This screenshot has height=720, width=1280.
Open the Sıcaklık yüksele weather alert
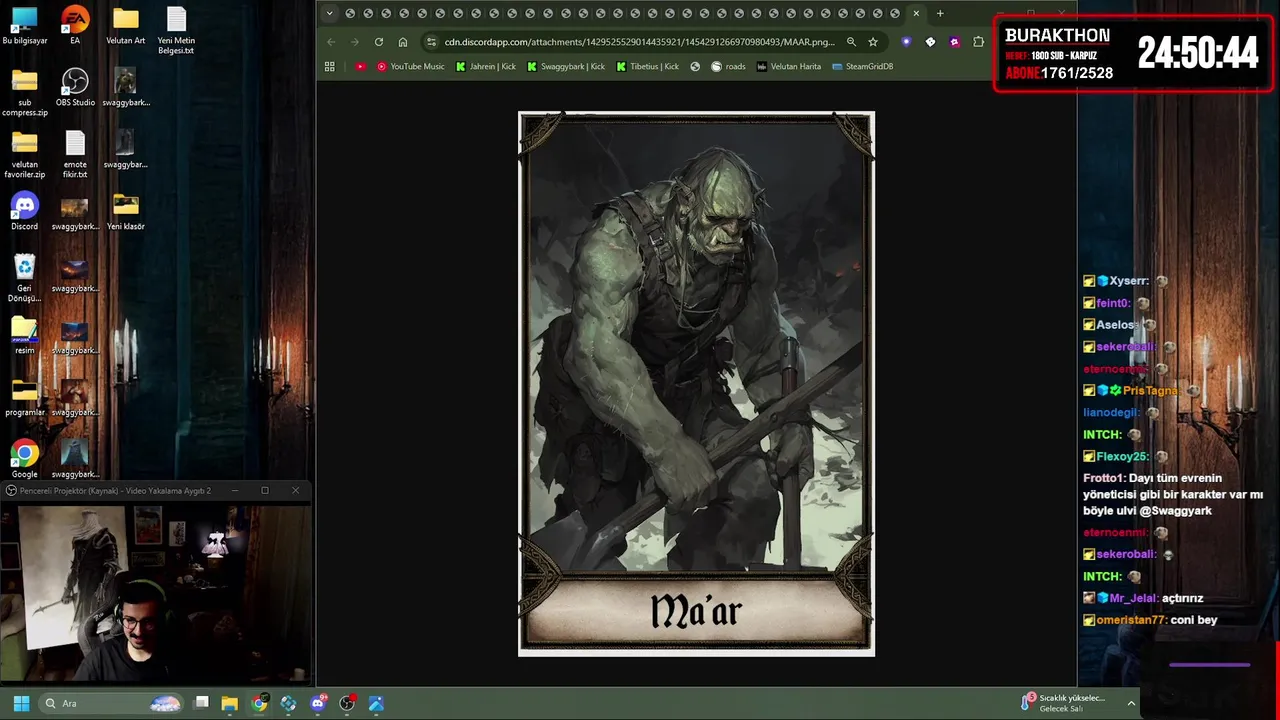click(x=1062, y=703)
